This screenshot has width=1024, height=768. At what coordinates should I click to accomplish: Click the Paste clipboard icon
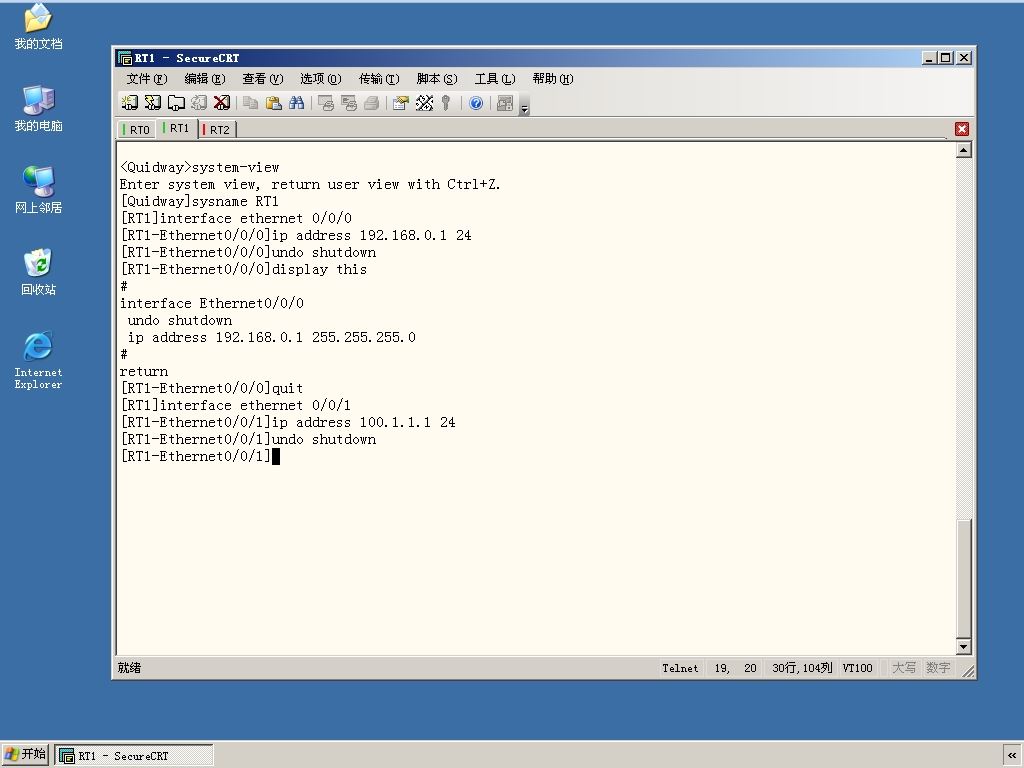point(274,103)
